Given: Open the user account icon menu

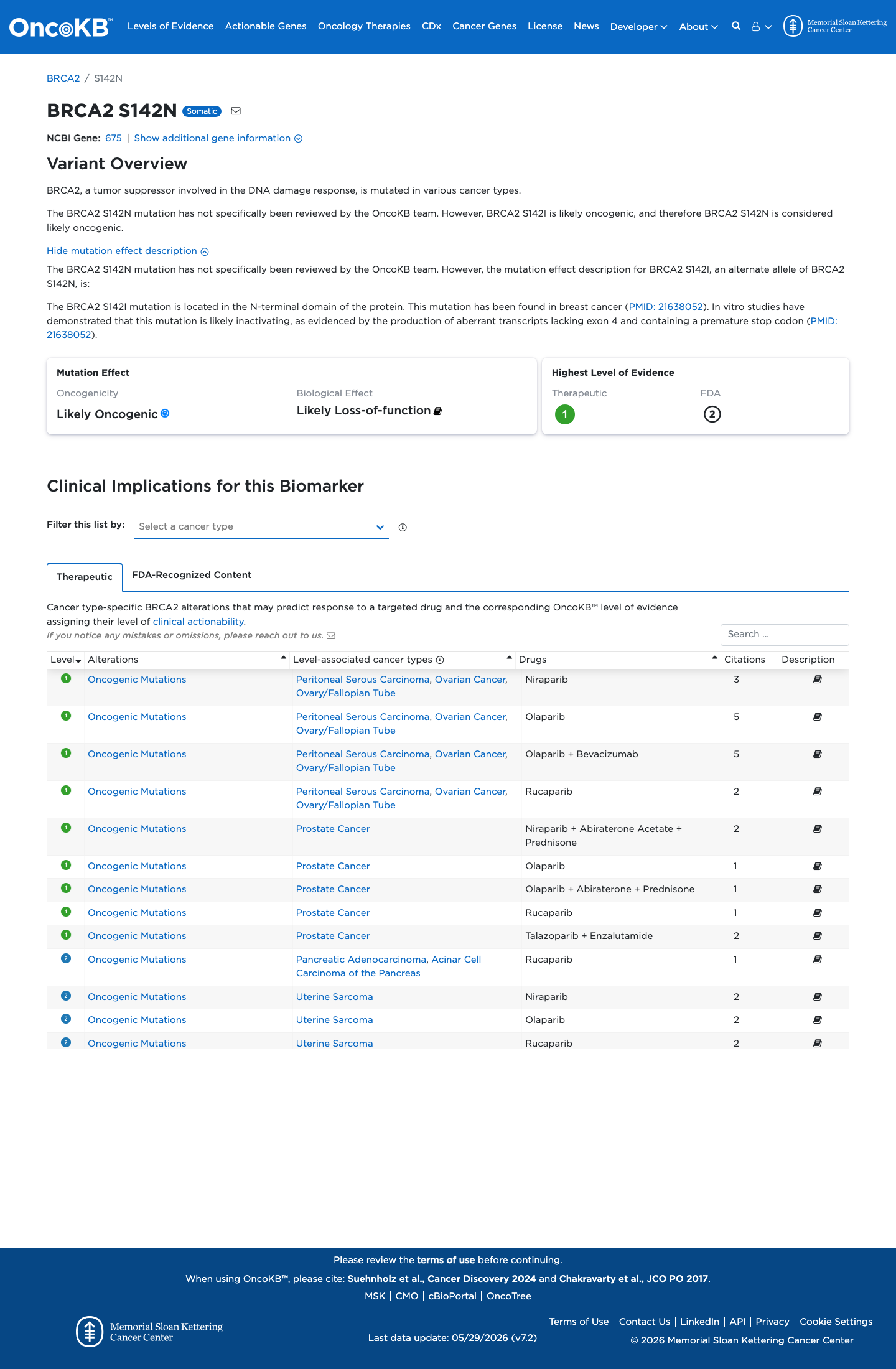Looking at the screenshot, I should 762,27.
